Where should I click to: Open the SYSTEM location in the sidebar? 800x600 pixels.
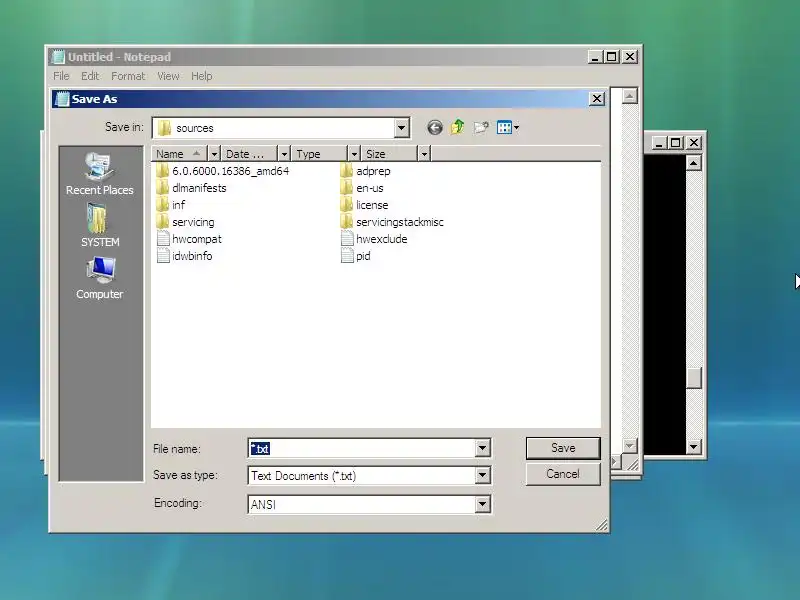point(99,226)
